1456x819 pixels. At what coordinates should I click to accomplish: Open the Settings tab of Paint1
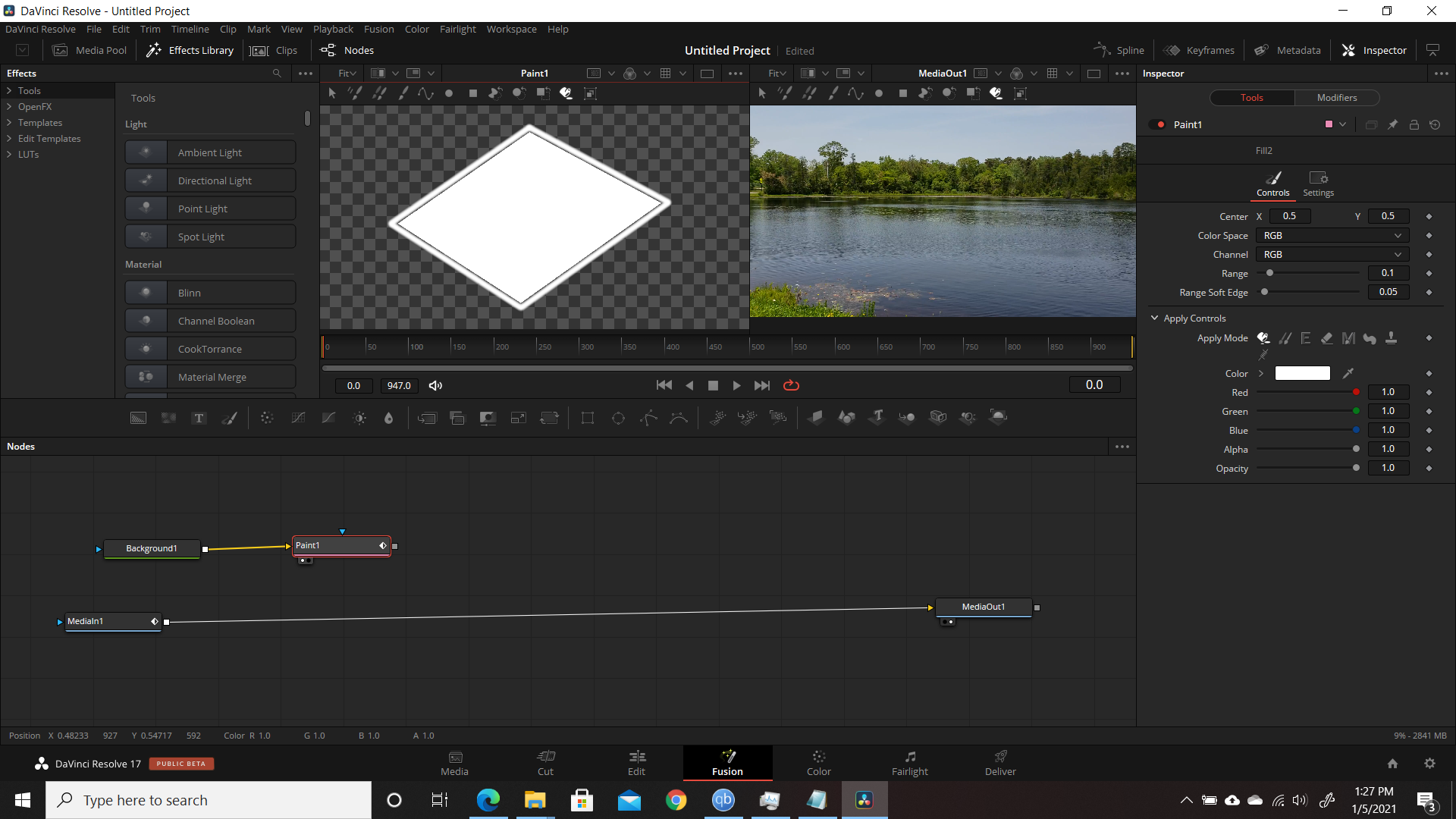(x=1318, y=184)
